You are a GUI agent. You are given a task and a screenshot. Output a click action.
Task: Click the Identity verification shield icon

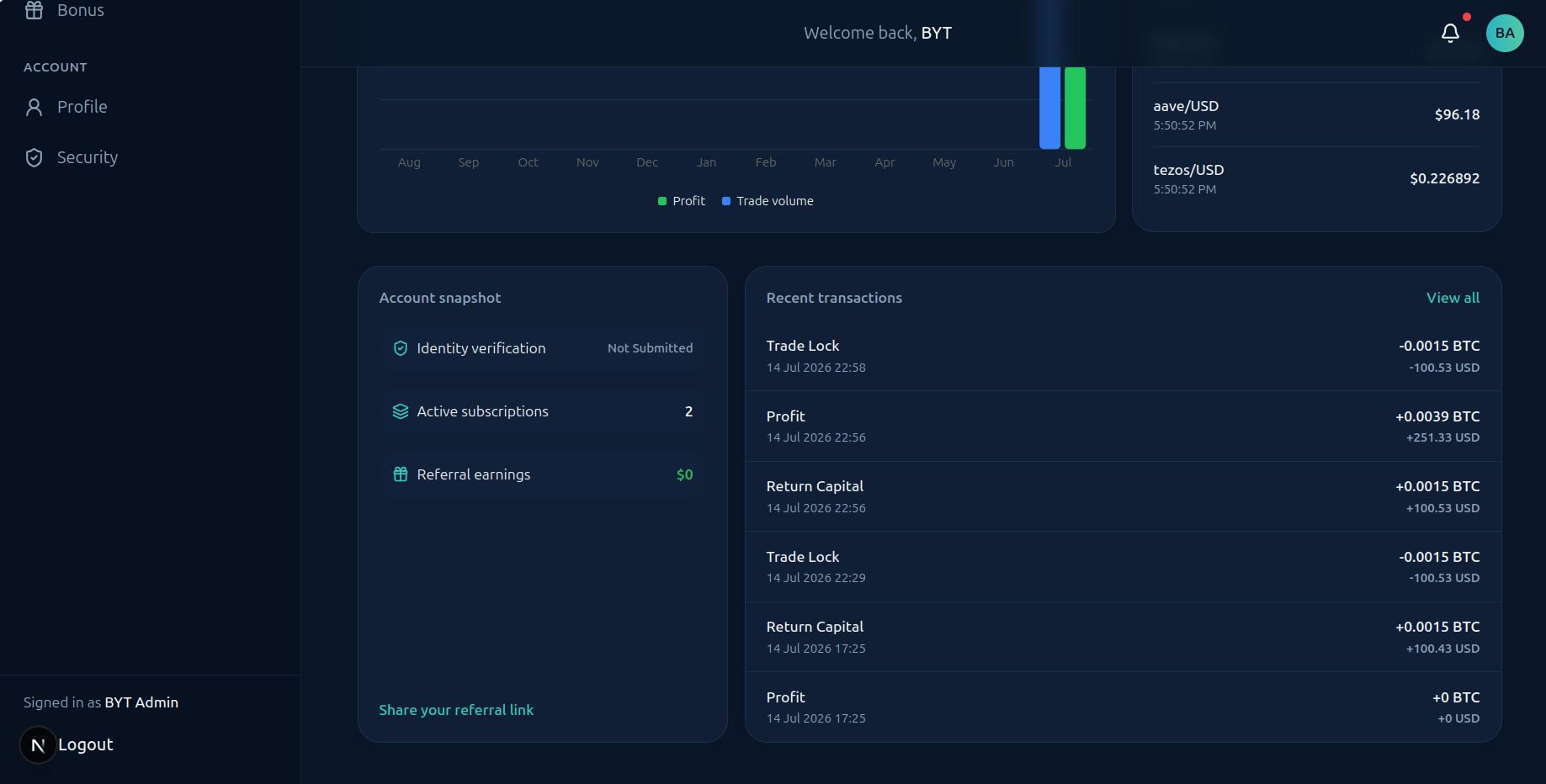pyautogui.click(x=401, y=348)
